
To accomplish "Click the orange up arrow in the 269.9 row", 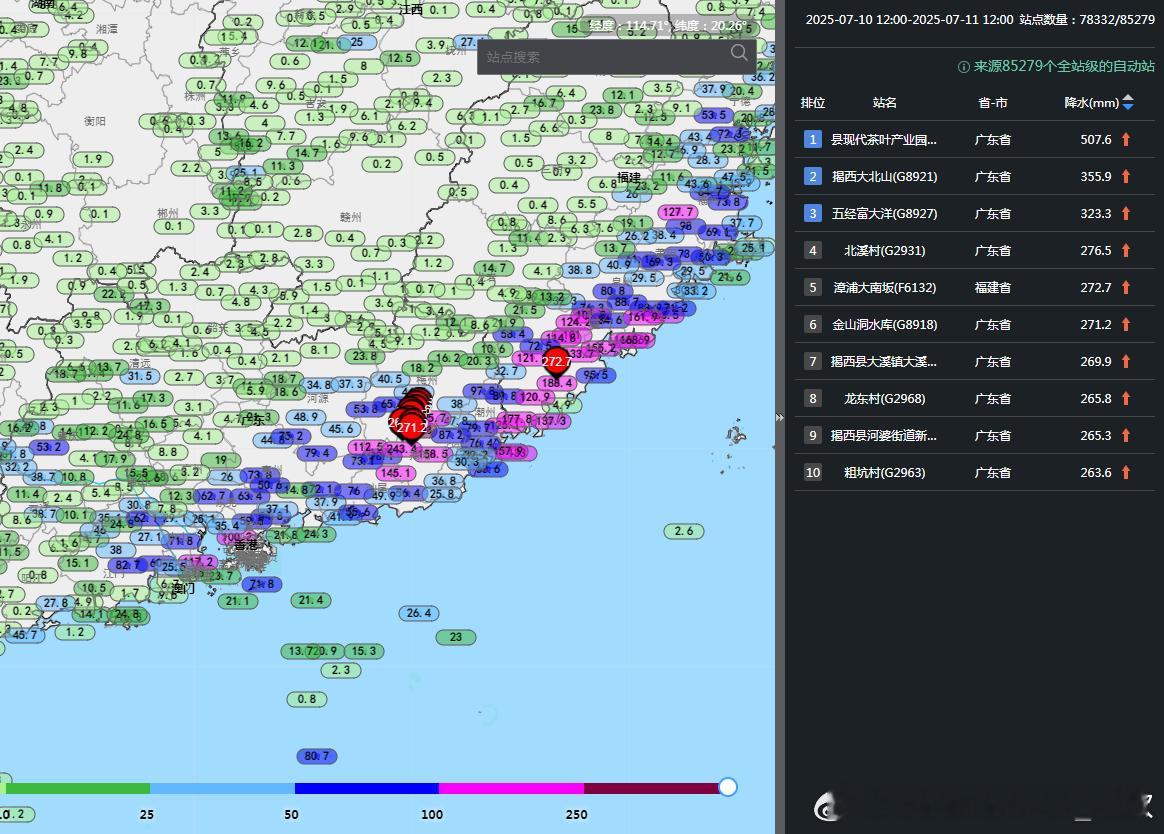I will 1126,362.
